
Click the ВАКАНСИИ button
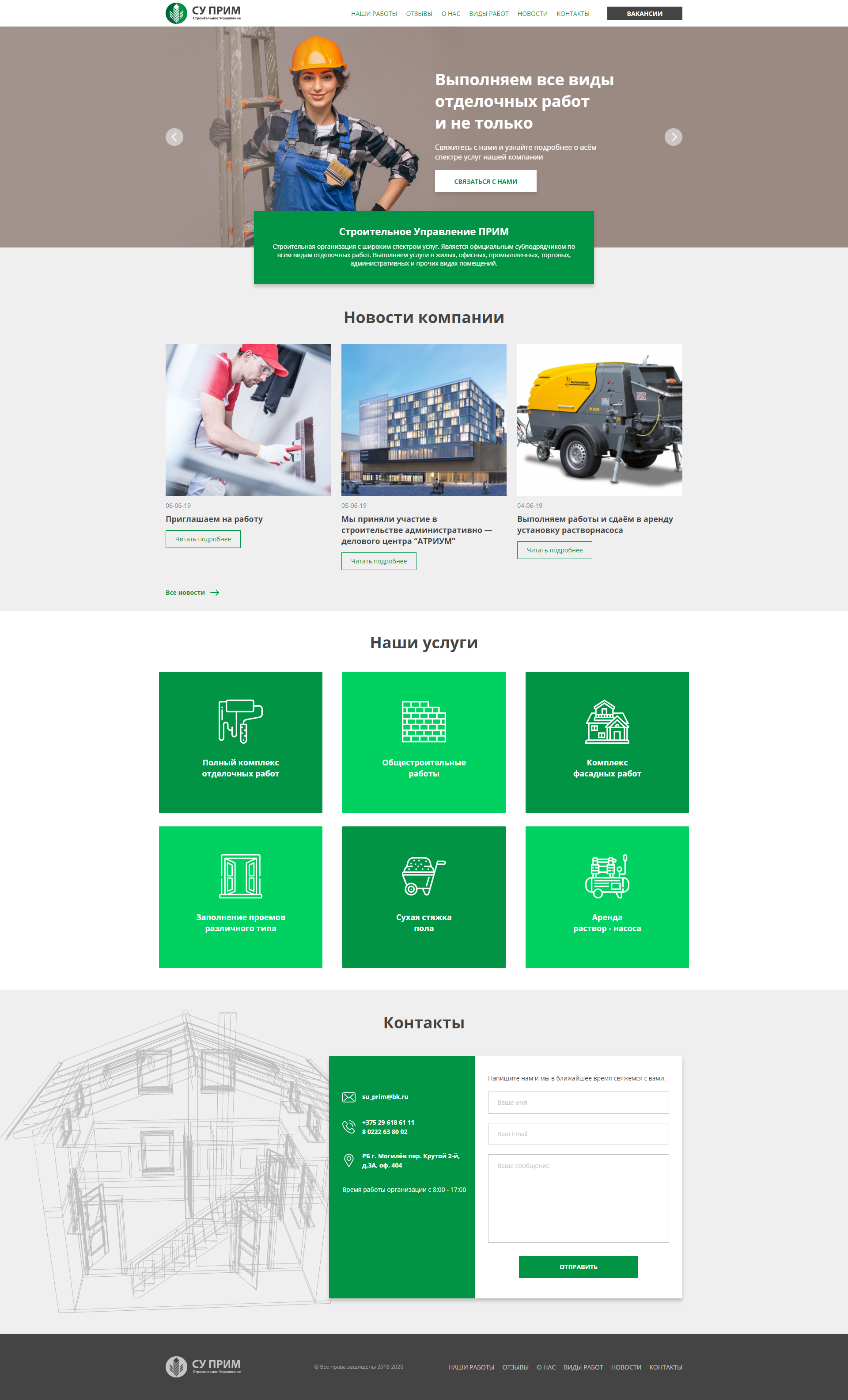645,14
